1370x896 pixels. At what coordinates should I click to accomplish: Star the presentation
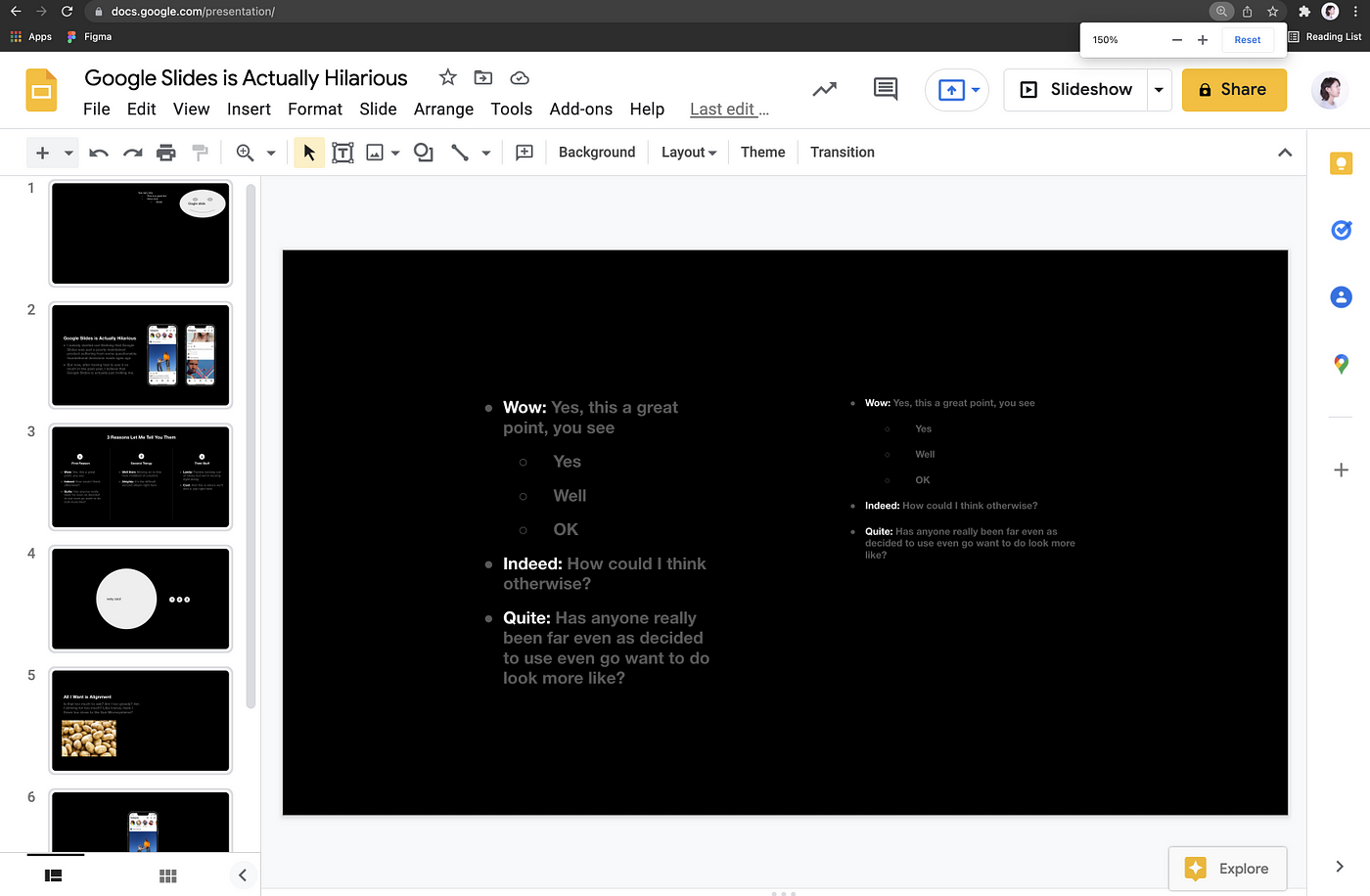tap(447, 77)
